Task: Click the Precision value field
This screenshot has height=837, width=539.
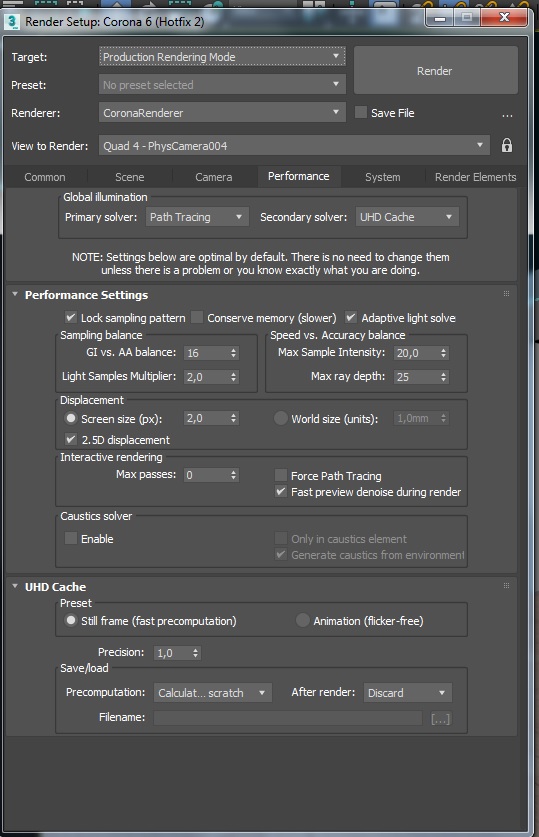Action: [x=173, y=652]
